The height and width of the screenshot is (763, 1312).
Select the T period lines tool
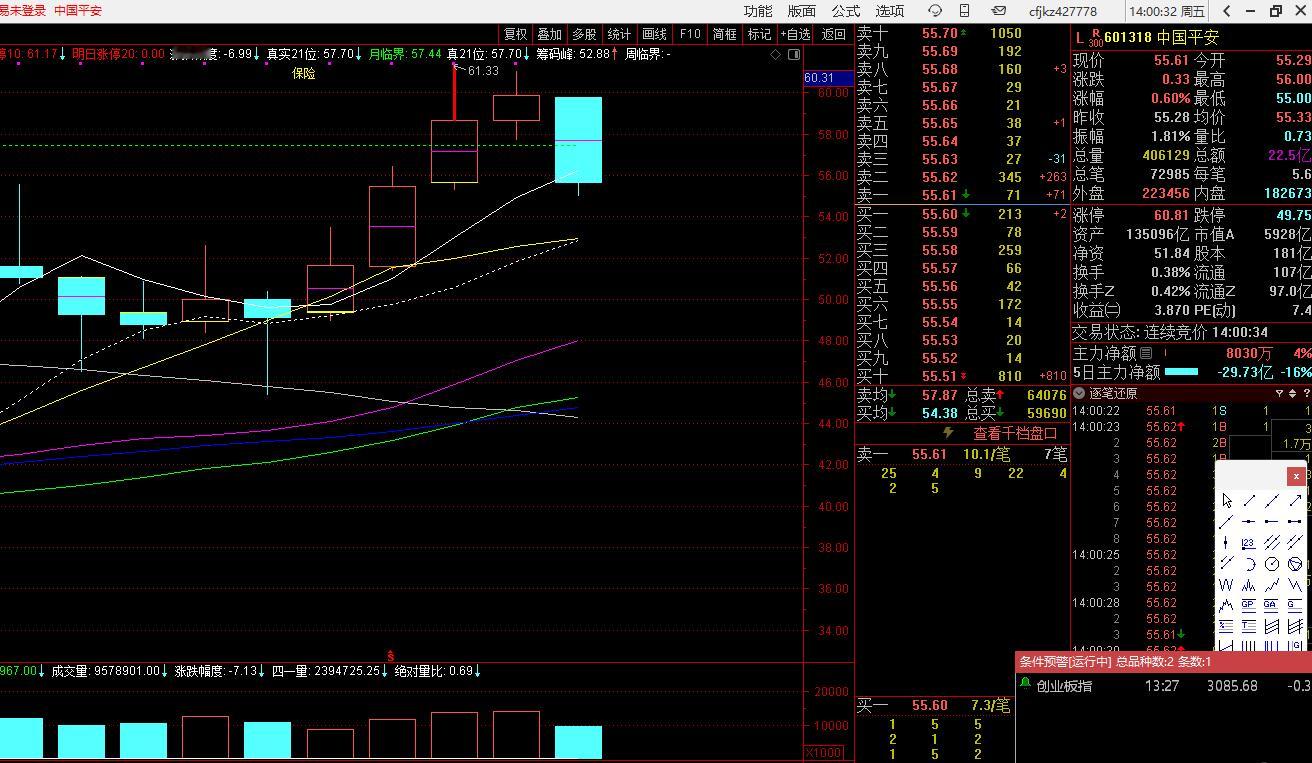coord(1248,626)
